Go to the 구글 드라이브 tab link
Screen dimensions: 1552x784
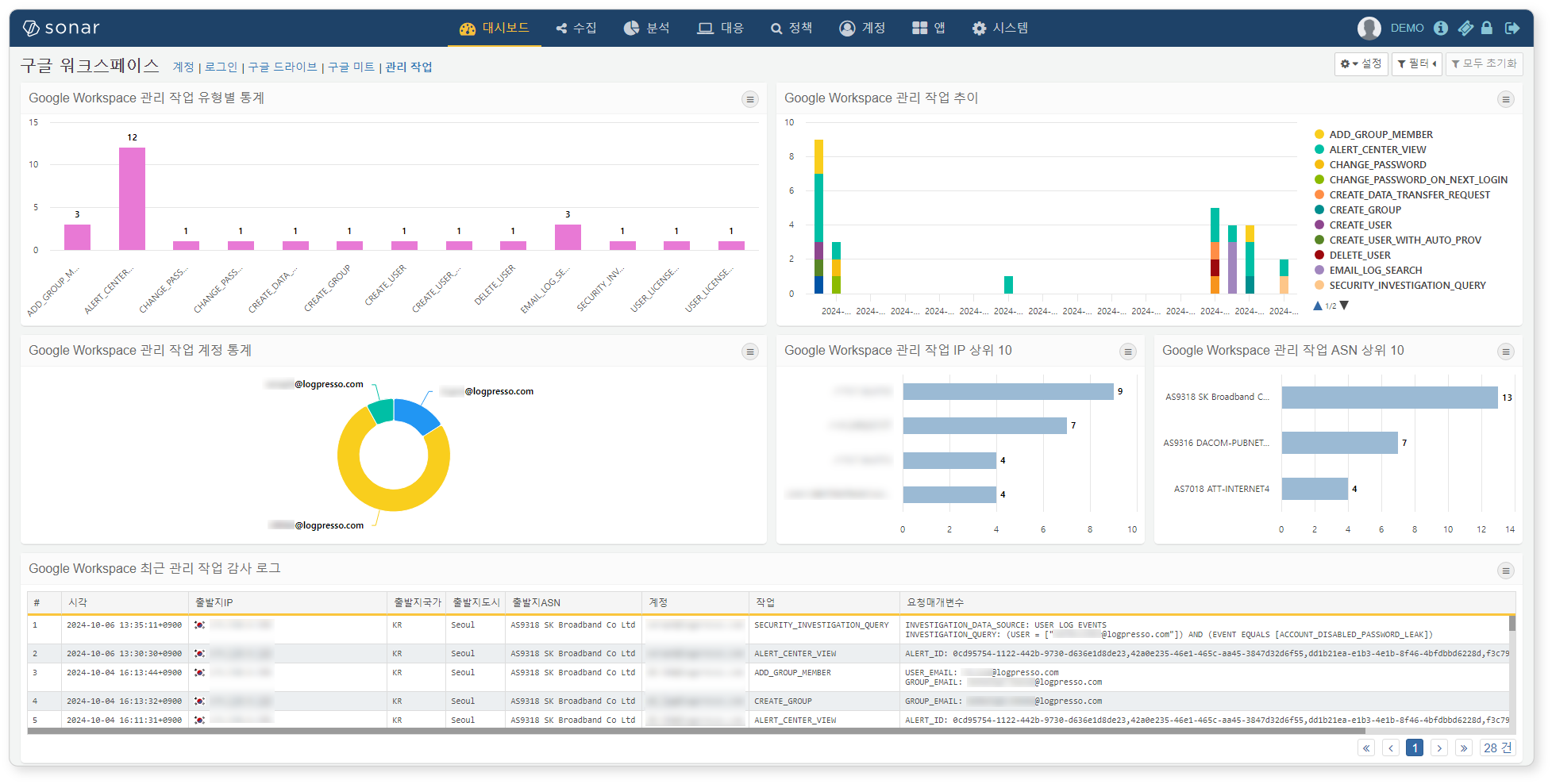283,67
